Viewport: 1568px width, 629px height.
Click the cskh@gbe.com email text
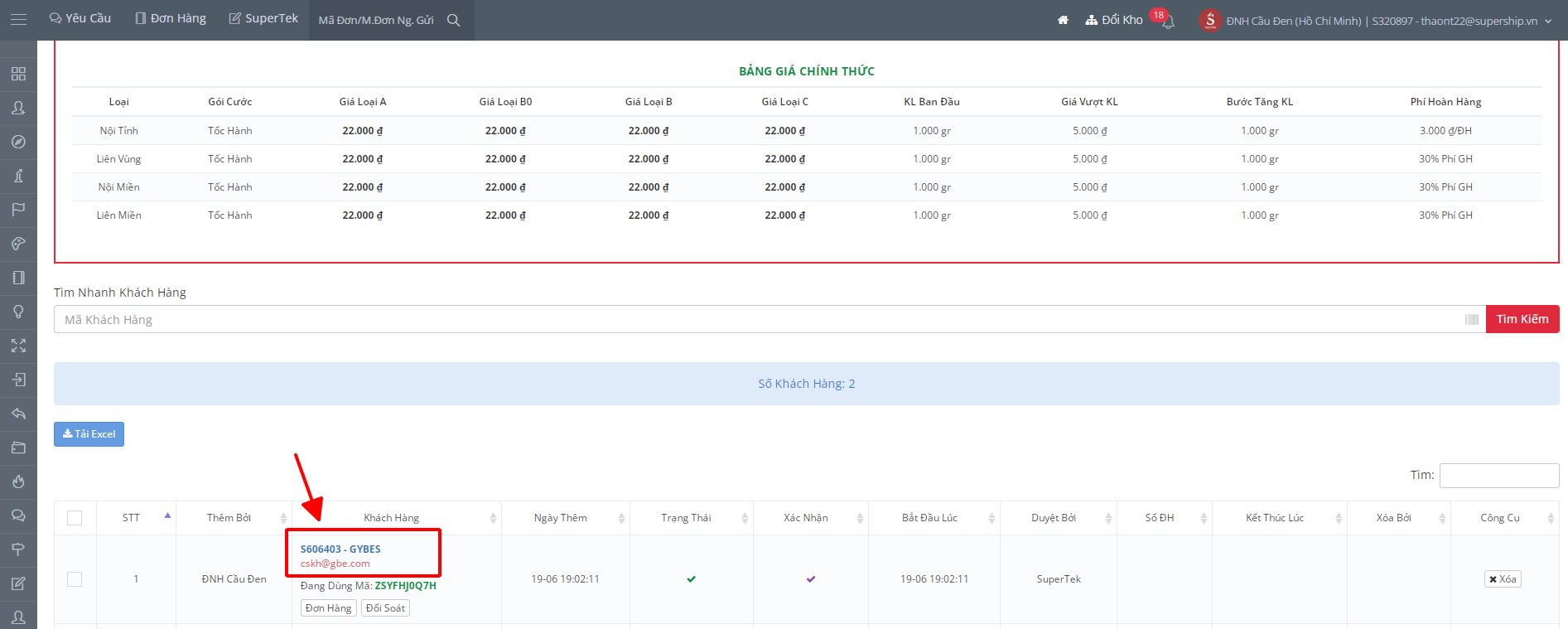(x=335, y=564)
